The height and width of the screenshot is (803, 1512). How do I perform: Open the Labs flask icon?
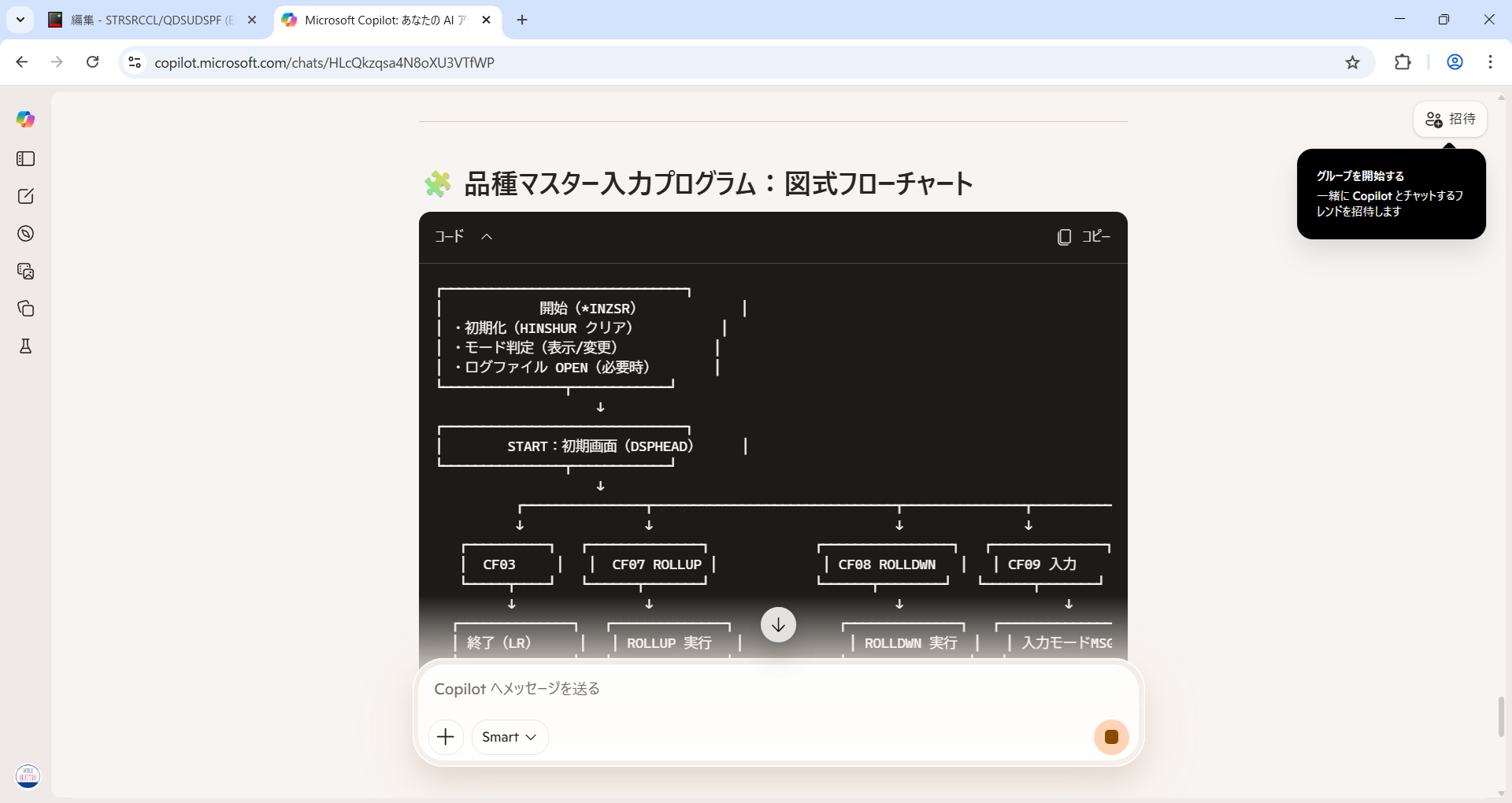tap(26, 346)
